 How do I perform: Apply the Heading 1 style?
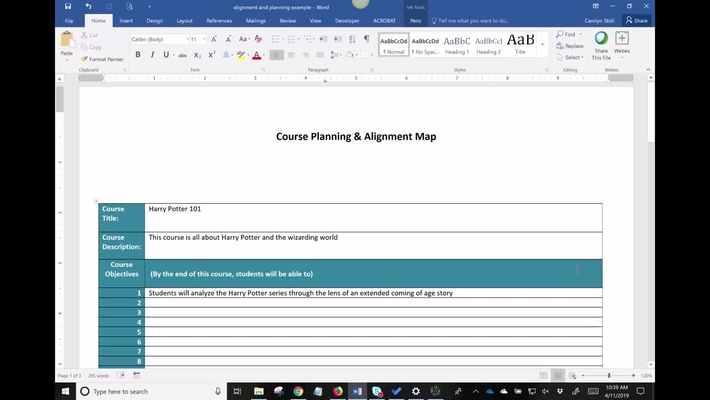[457, 44]
